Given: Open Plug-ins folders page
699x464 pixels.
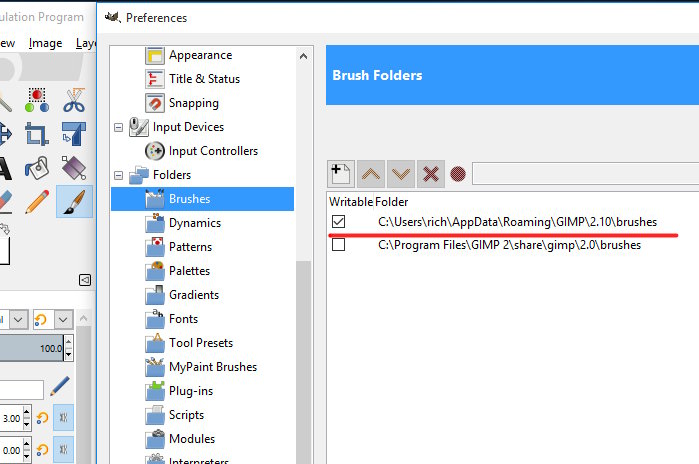Looking at the screenshot, I should [191, 391].
